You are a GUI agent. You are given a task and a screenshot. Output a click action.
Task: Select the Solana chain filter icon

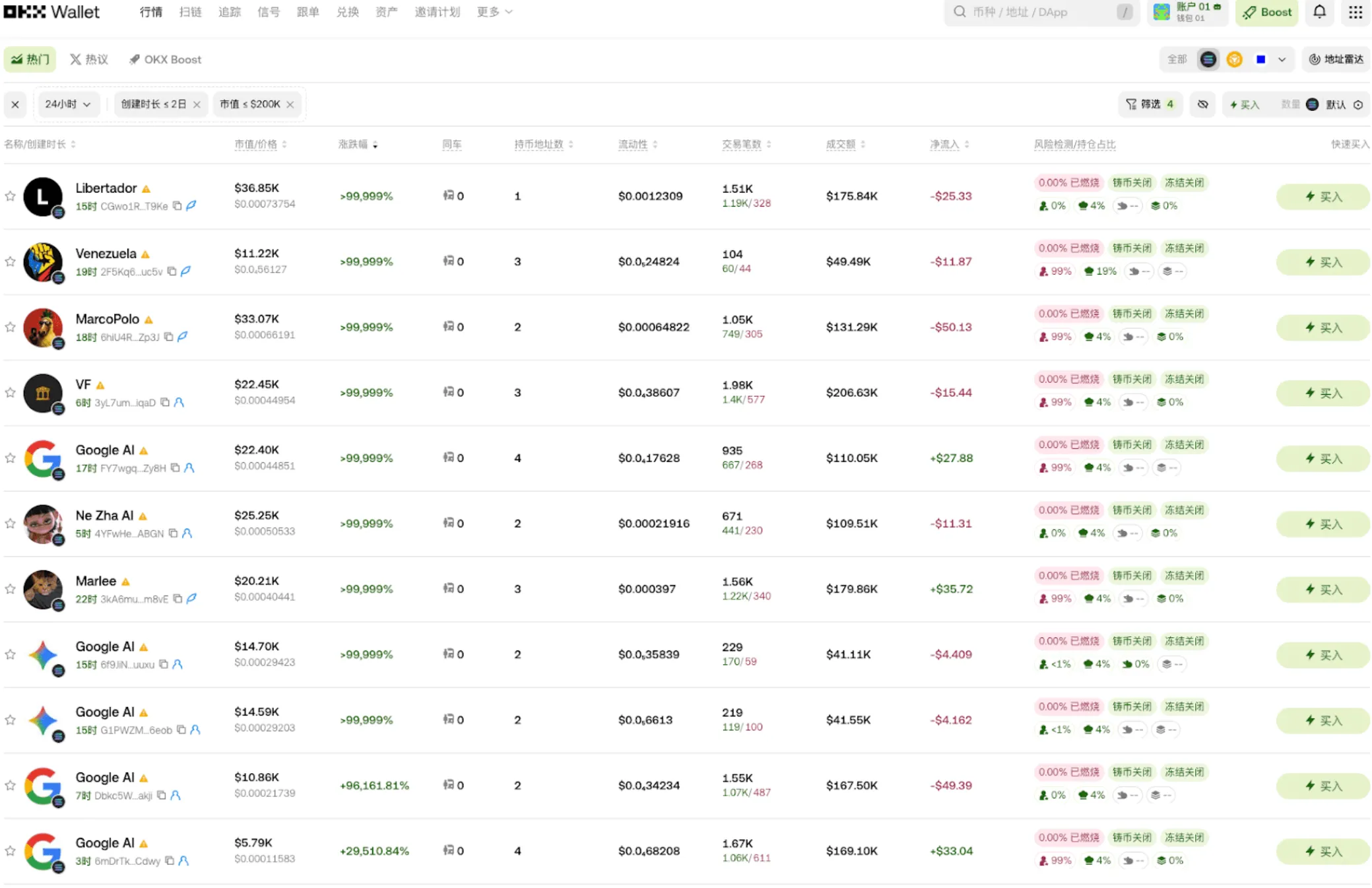1208,59
